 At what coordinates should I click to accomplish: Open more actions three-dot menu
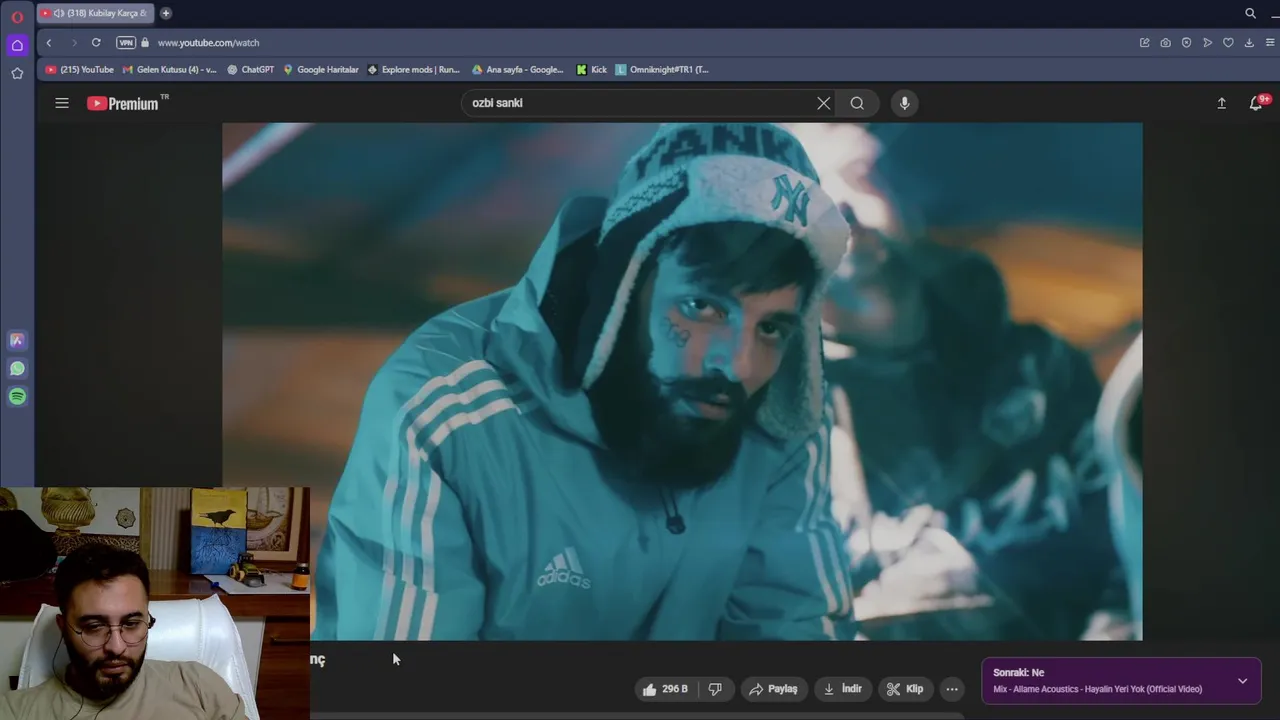pyautogui.click(x=952, y=689)
